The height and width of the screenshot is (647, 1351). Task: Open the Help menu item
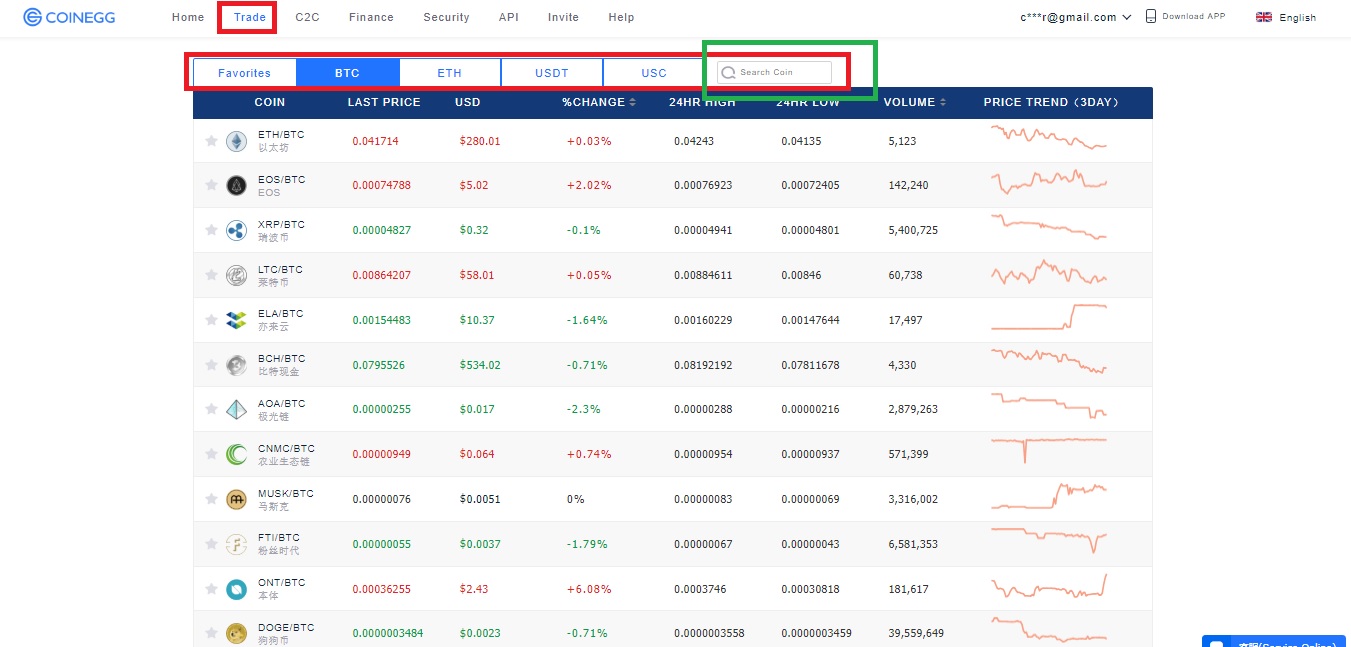(621, 17)
